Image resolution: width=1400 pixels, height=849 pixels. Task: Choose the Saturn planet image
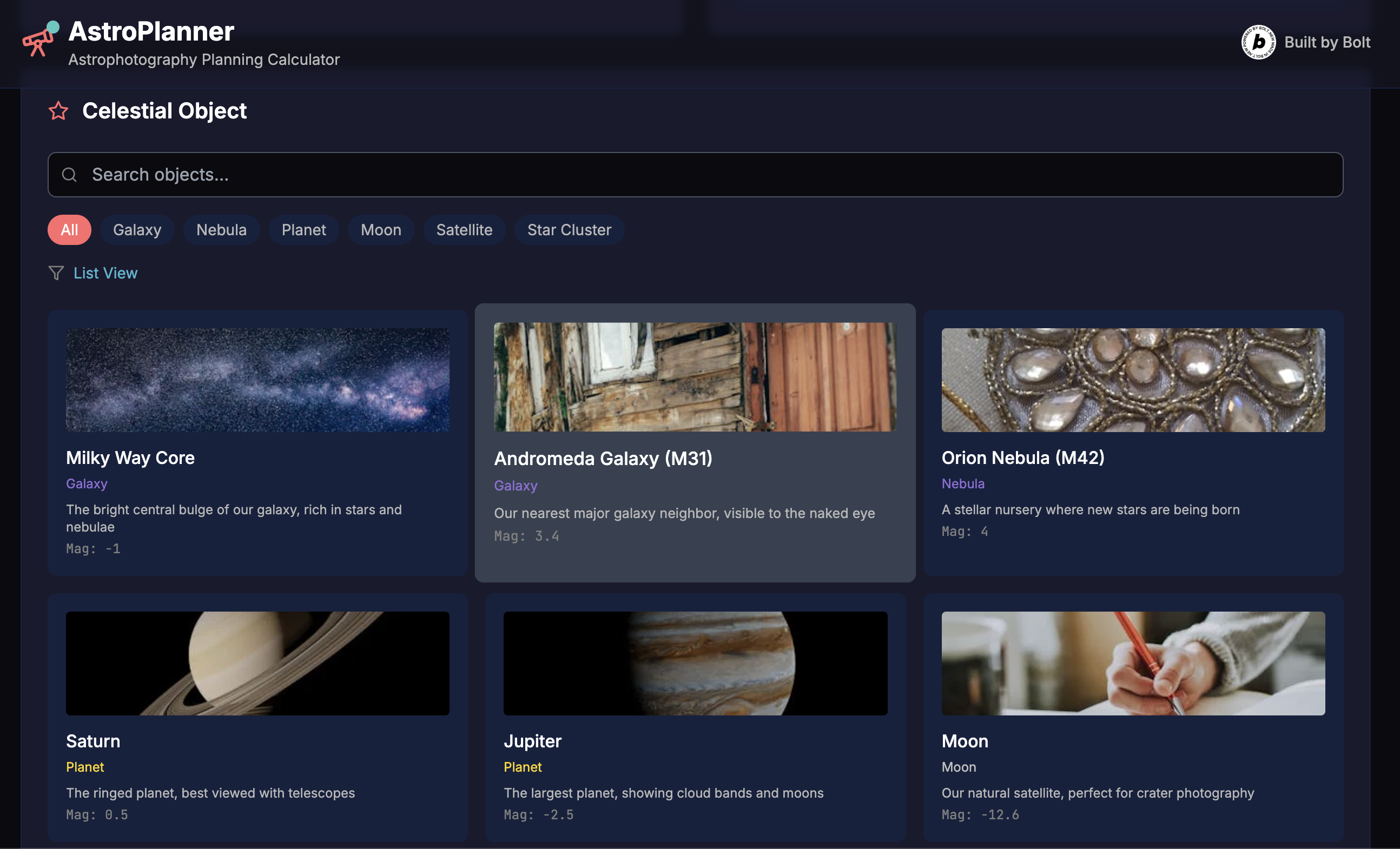click(257, 663)
